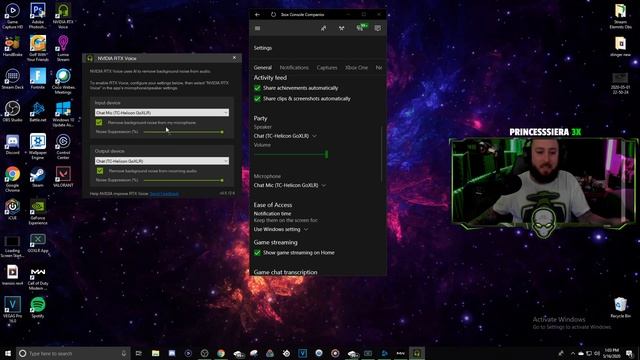The width and height of the screenshot is (640, 360).
Task: Select the Discord desktop icon
Action: 12,144
